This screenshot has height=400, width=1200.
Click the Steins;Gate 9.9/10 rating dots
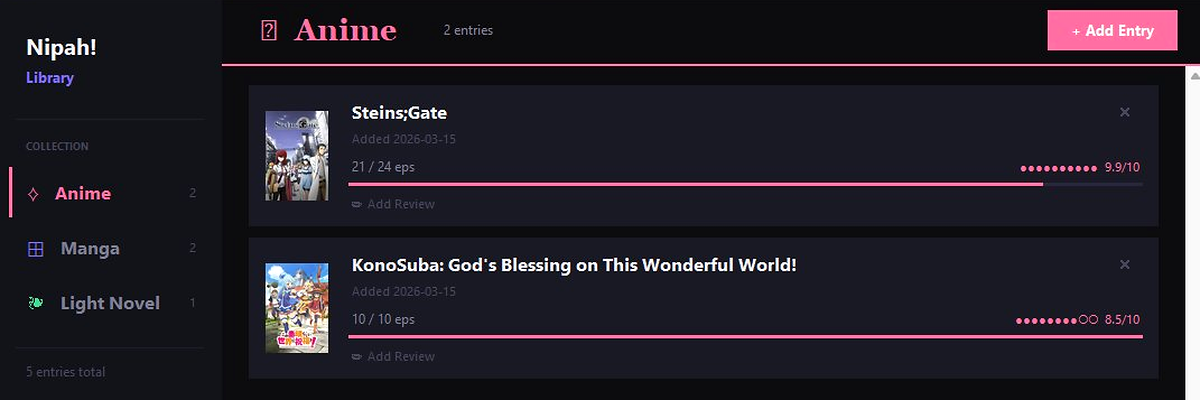[1058, 168]
